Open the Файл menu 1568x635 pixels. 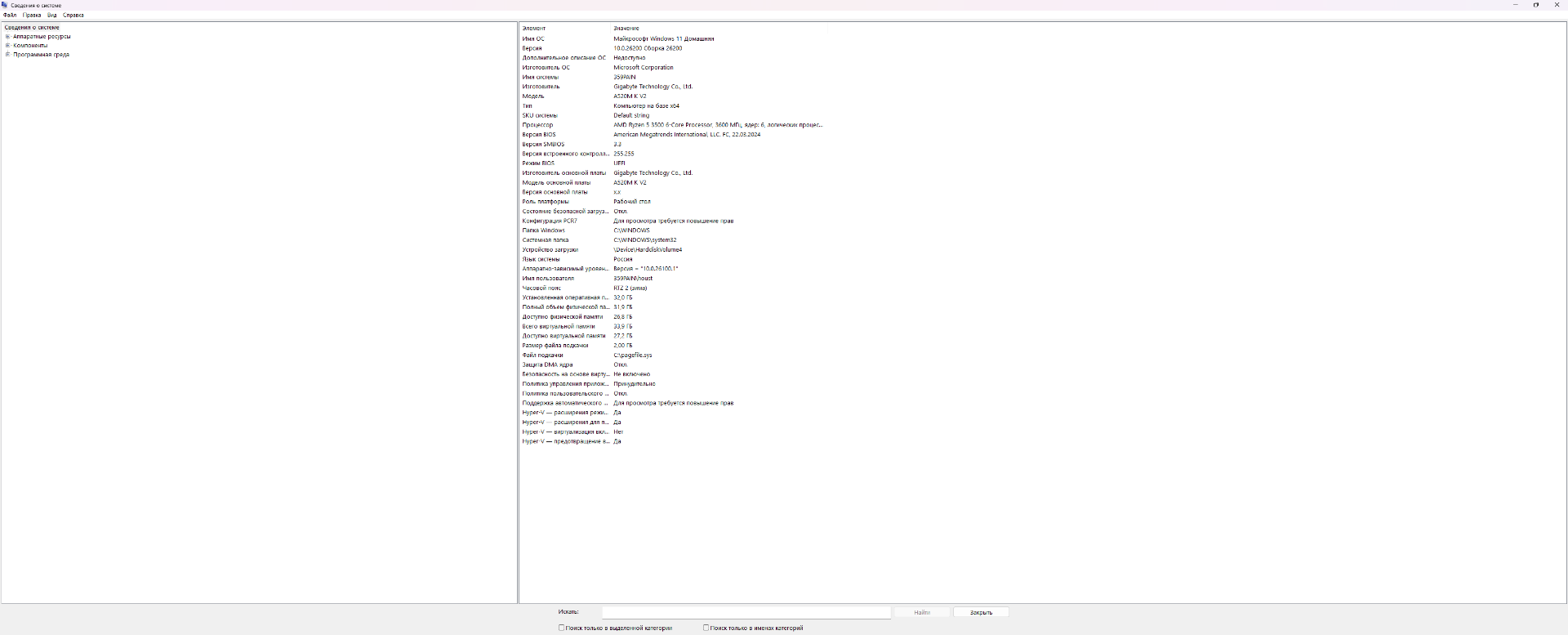pyautogui.click(x=10, y=16)
